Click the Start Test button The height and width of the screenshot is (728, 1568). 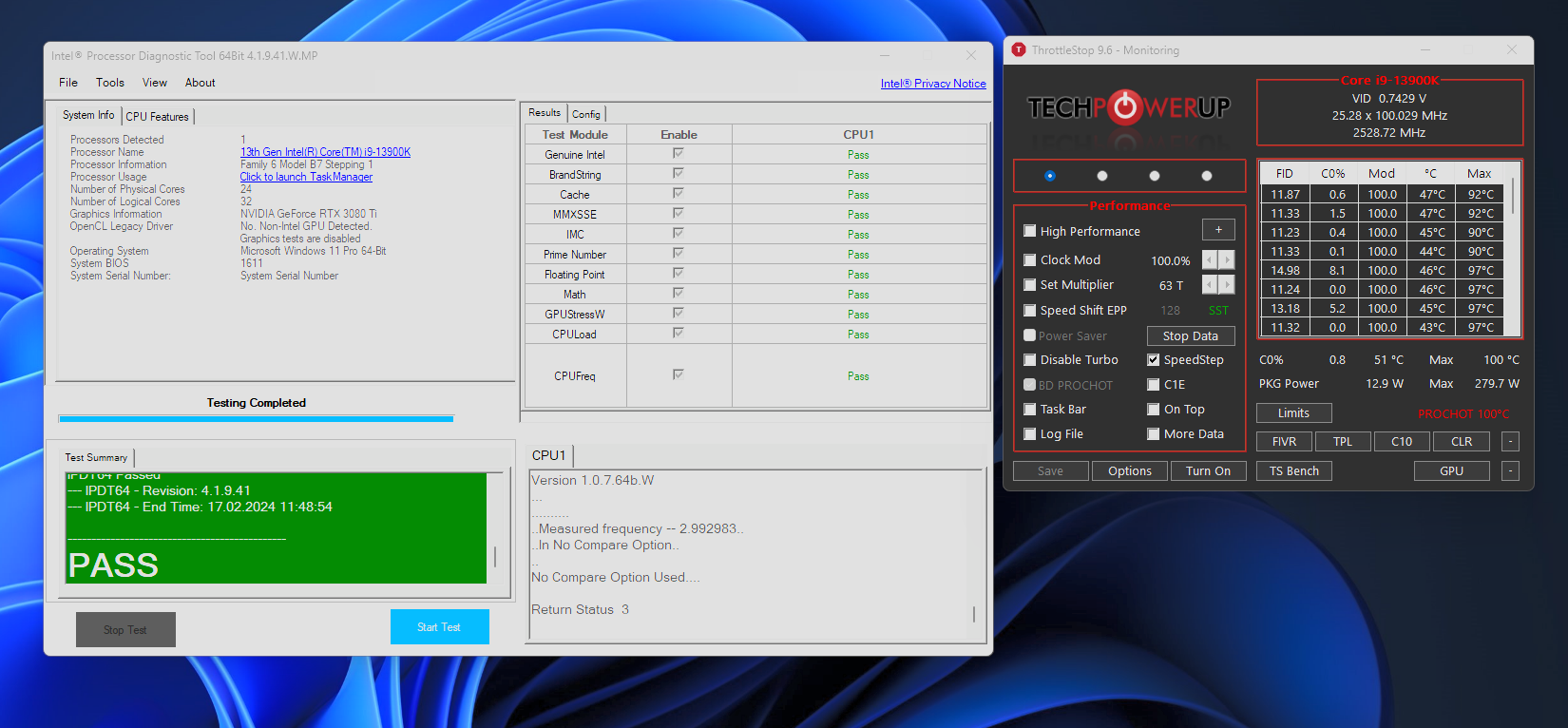(439, 627)
